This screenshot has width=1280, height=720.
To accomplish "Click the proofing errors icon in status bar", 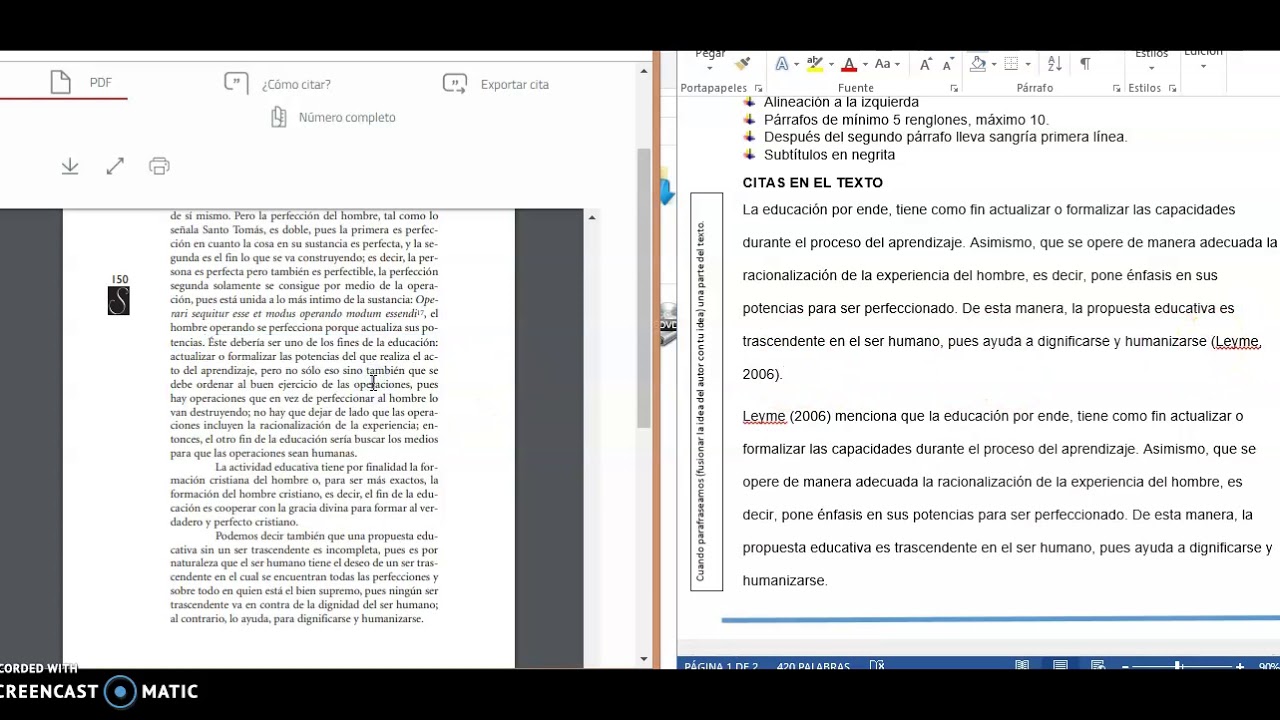I will click(x=877, y=666).
